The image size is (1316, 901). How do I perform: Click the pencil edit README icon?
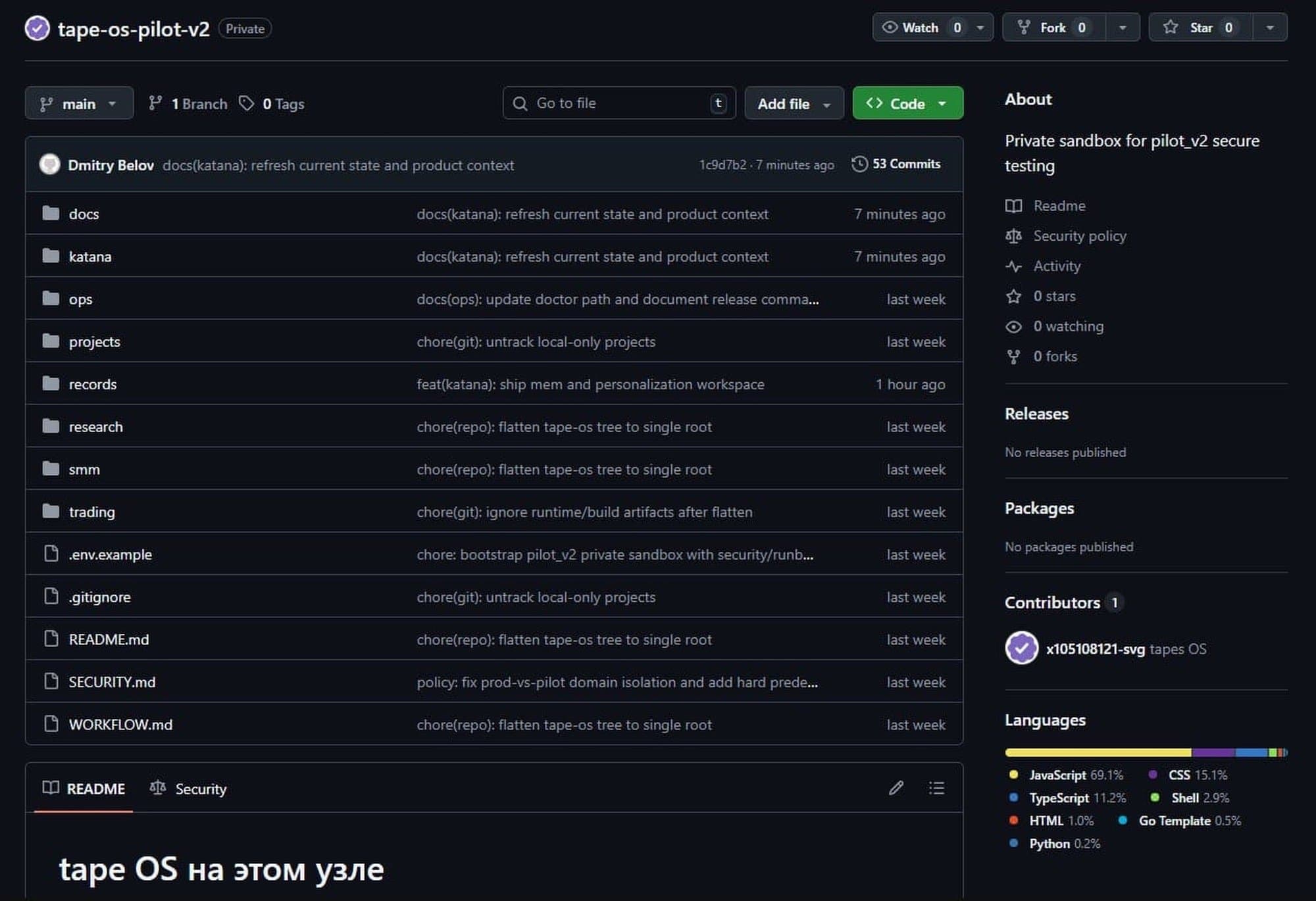click(896, 788)
